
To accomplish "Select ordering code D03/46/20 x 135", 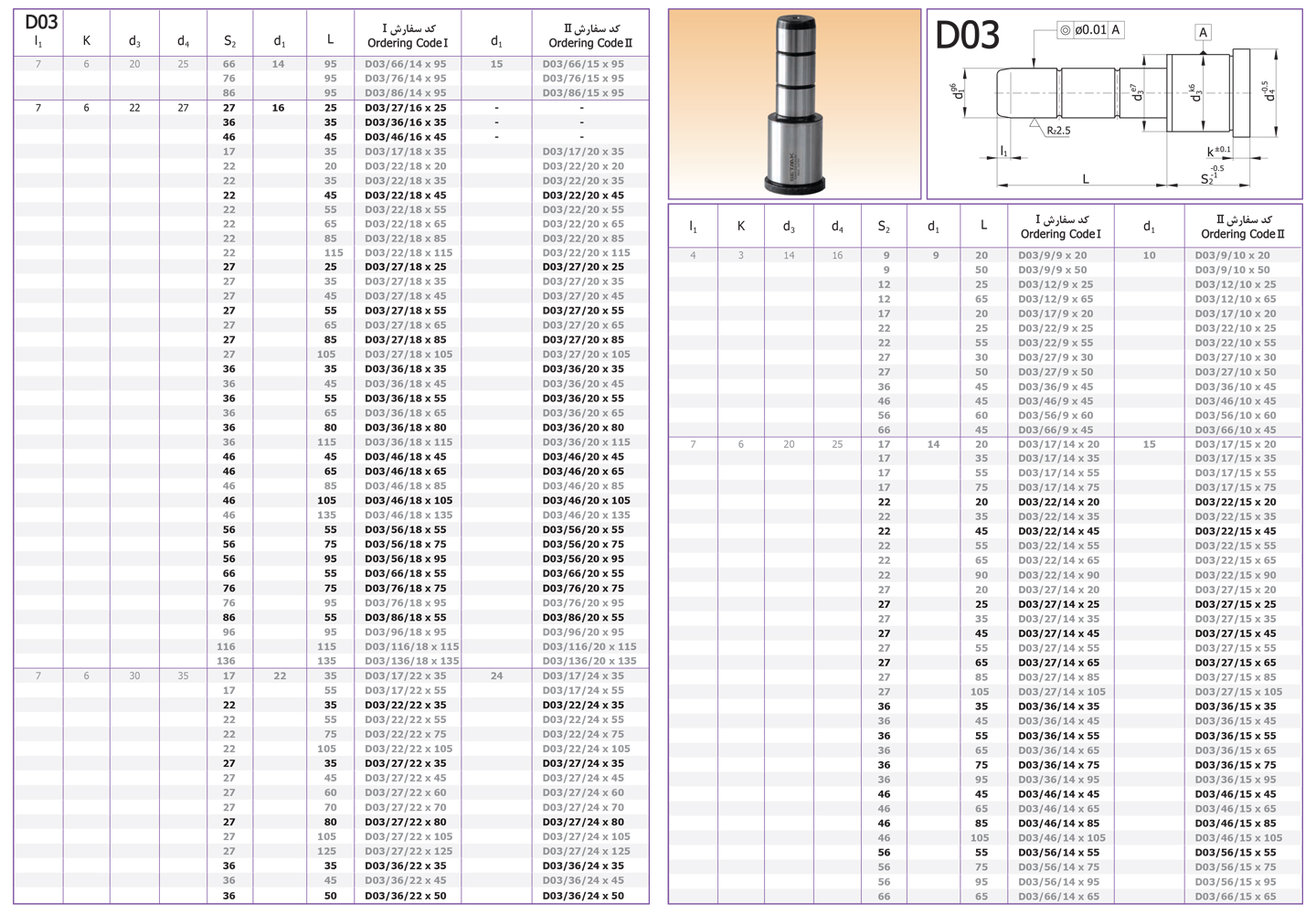I will click(586, 515).
